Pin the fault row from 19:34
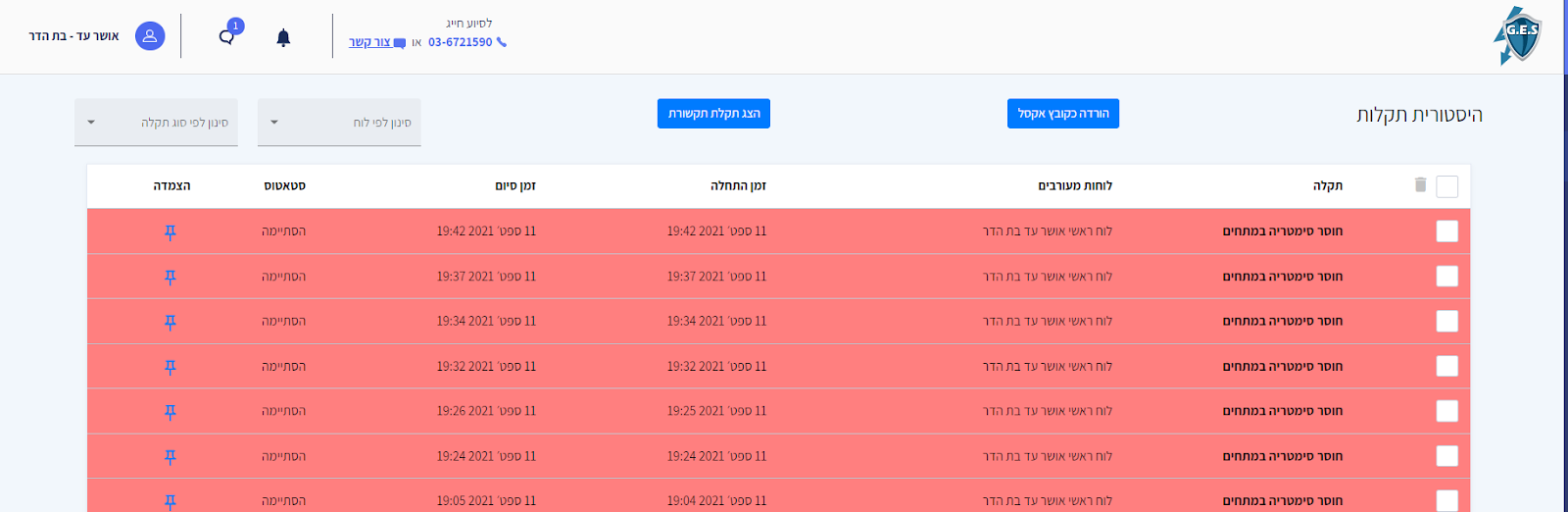The width and height of the screenshot is (1568, 512). (x=171, y=322)
